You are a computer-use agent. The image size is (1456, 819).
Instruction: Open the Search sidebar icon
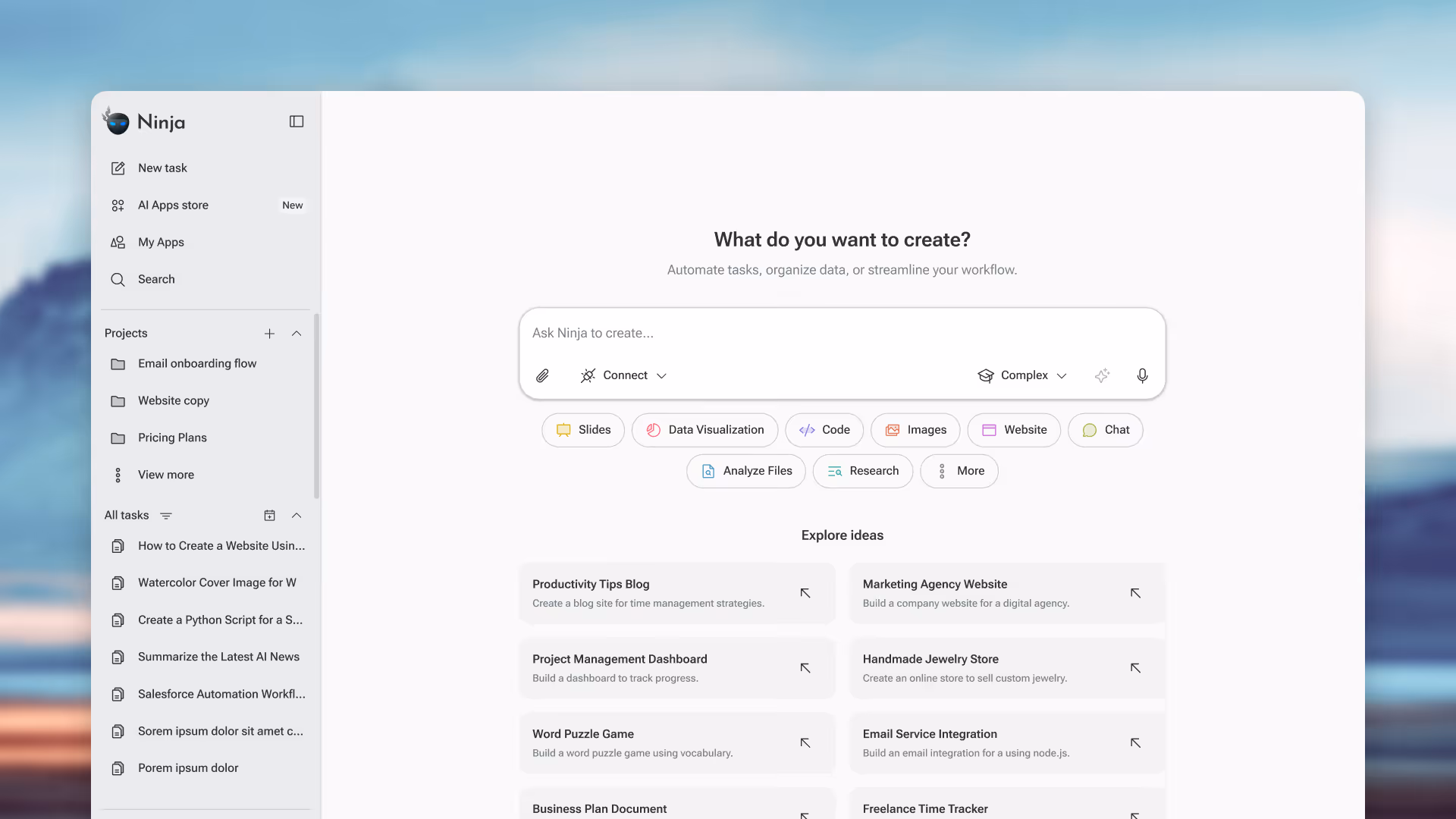118,279
